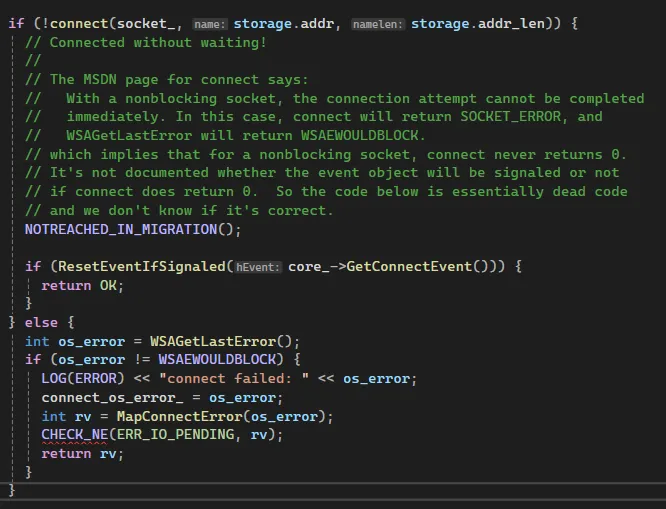Click LOG(ERROR) macro

point(83,378)
